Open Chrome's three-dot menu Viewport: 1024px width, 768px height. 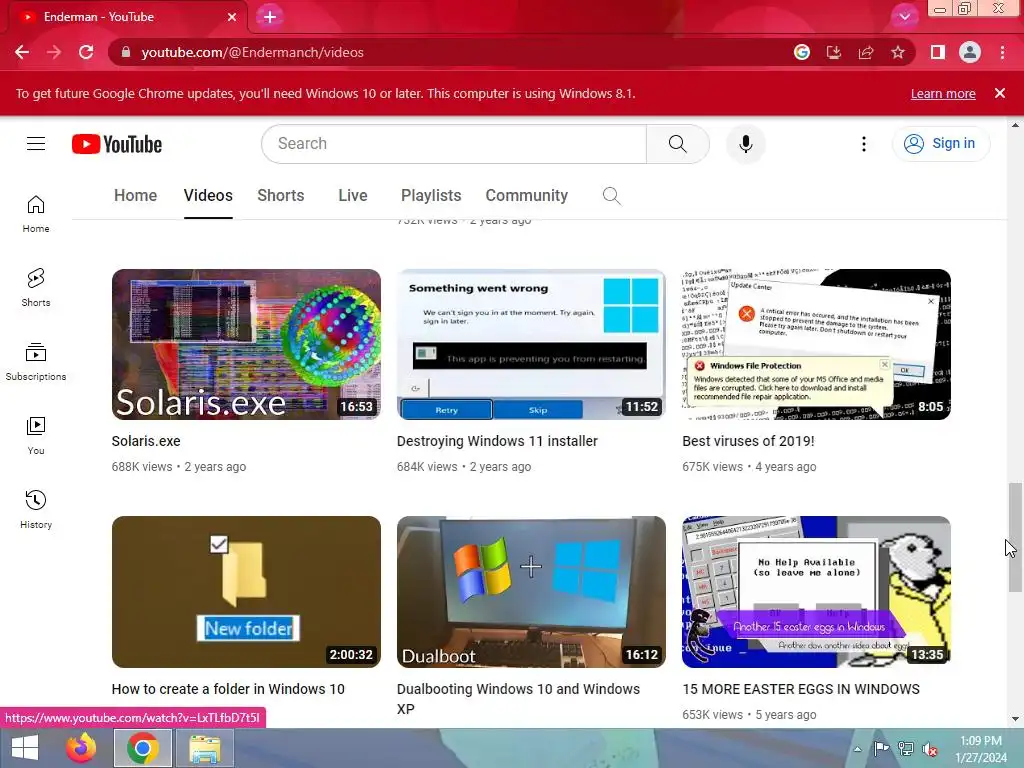pos(1002,52)
